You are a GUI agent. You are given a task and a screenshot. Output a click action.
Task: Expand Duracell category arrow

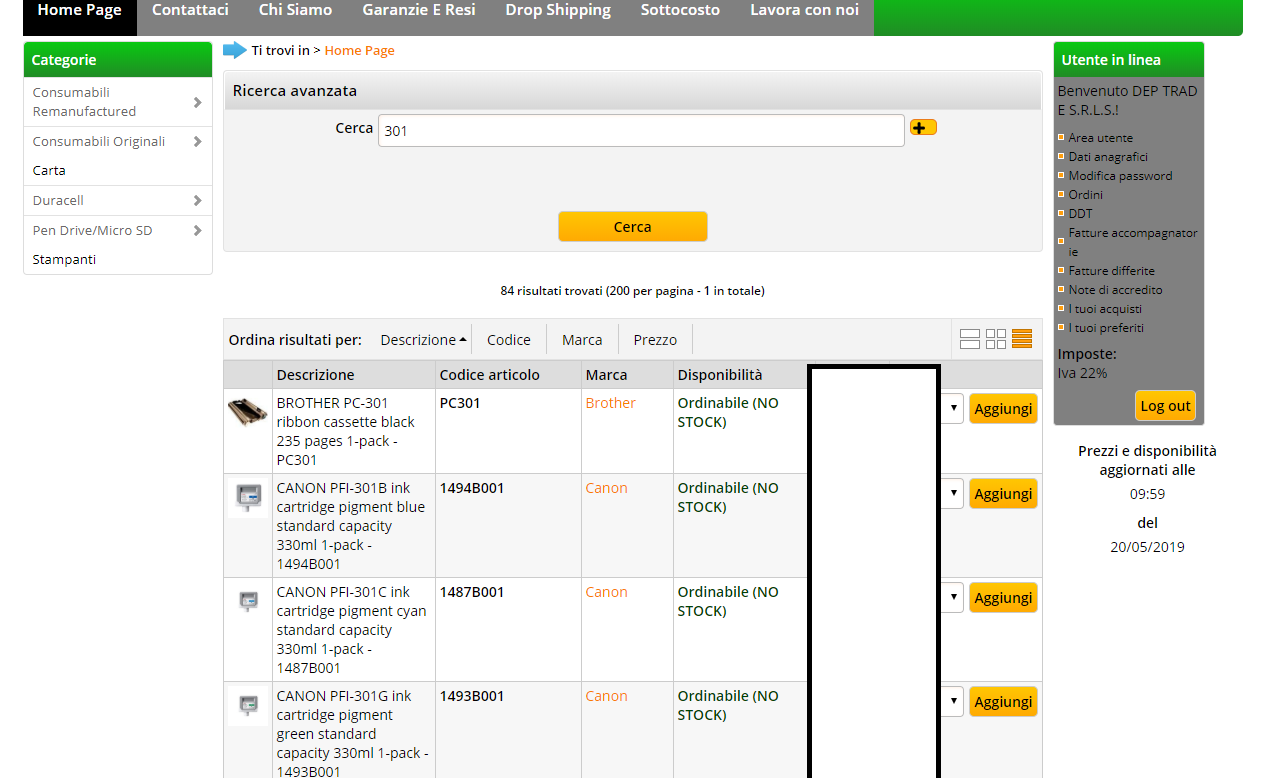[197, 201]
